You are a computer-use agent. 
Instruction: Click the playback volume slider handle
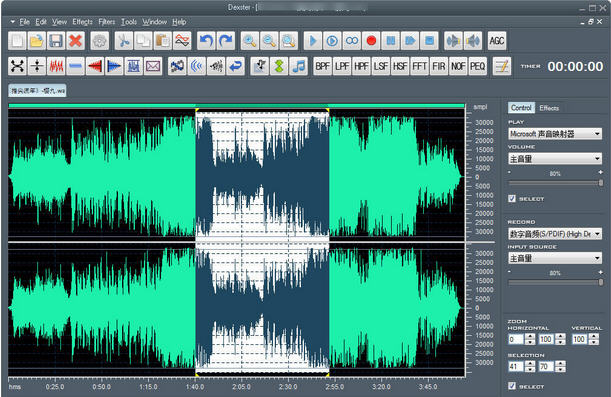[601, 182]
